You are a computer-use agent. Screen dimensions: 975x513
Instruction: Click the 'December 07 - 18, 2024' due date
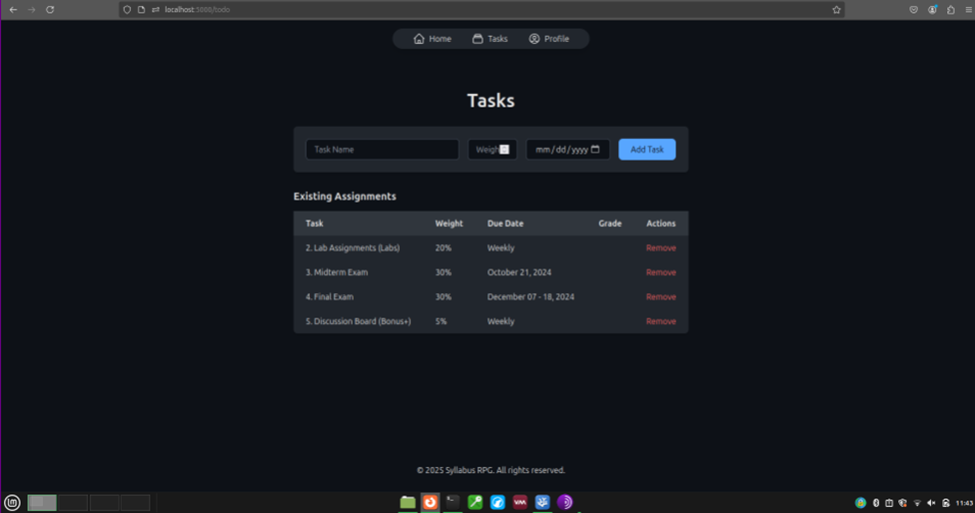tap(531, 297)
